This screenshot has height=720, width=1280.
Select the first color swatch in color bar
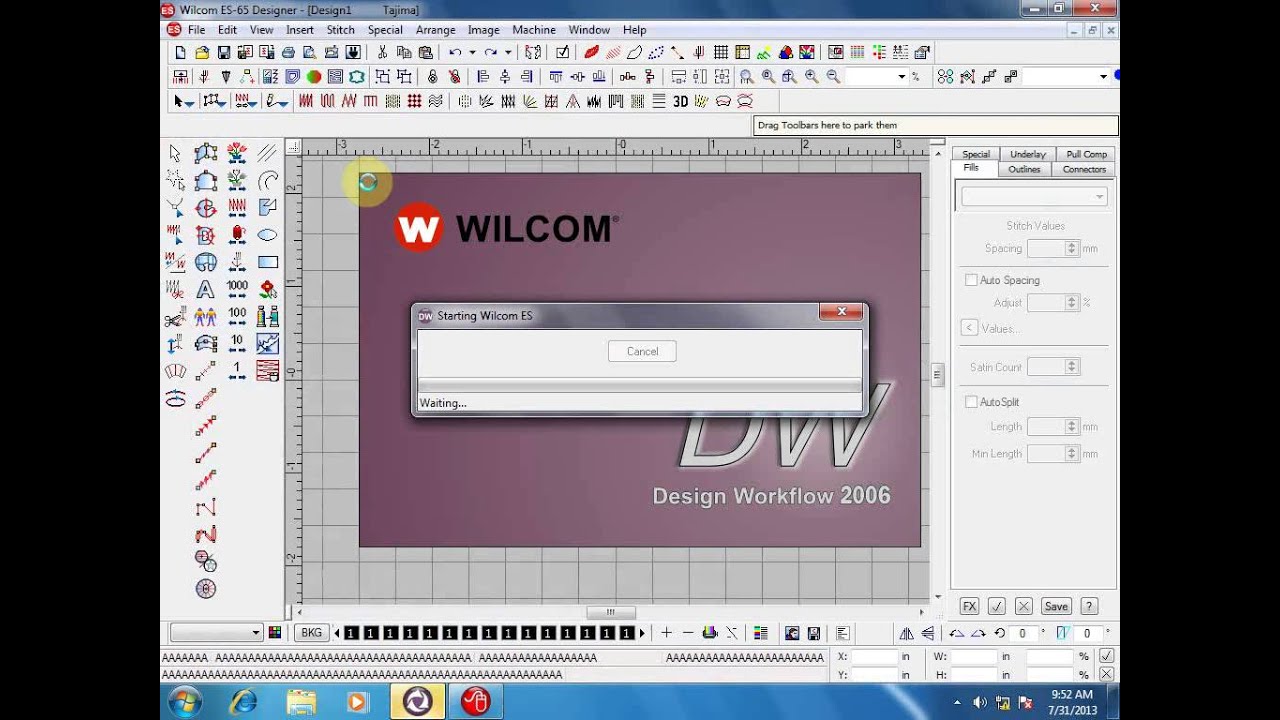click(x=351, y=633)
